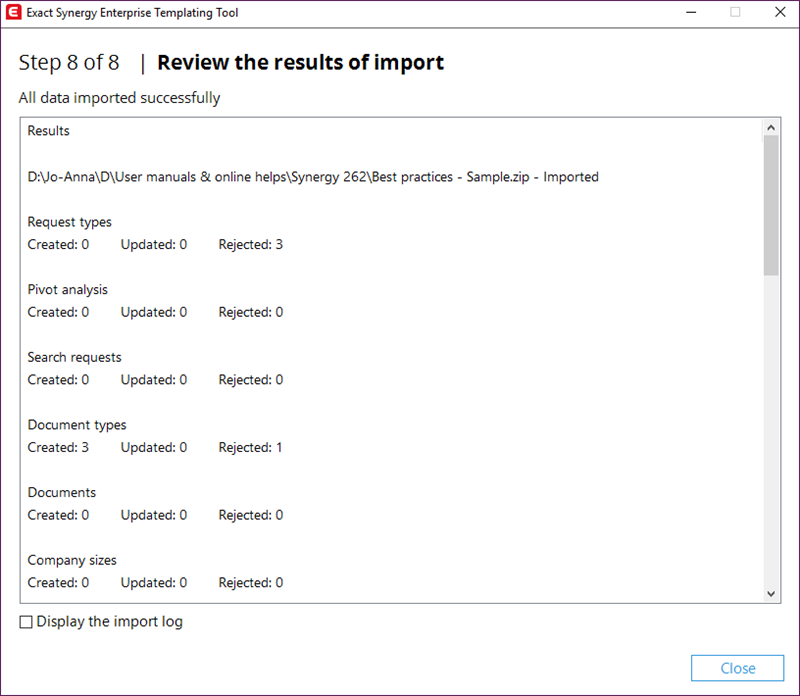The height and width of the screenshot is (696, 800).
Task: Click the results scrollbar down arrow
Action: click(771, 593)
